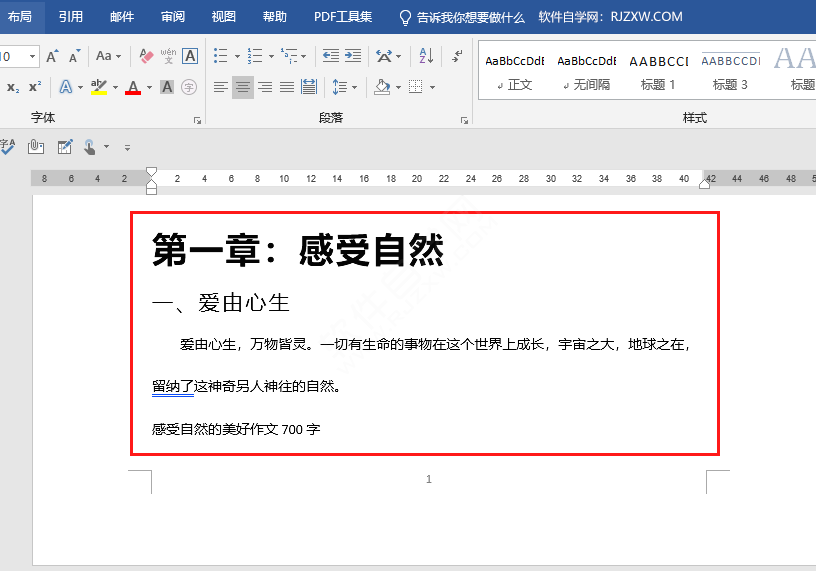Viewport: 816px width, 571px height.
Task: Click the right indent ruler marker
Action: [x=704, y=183]
